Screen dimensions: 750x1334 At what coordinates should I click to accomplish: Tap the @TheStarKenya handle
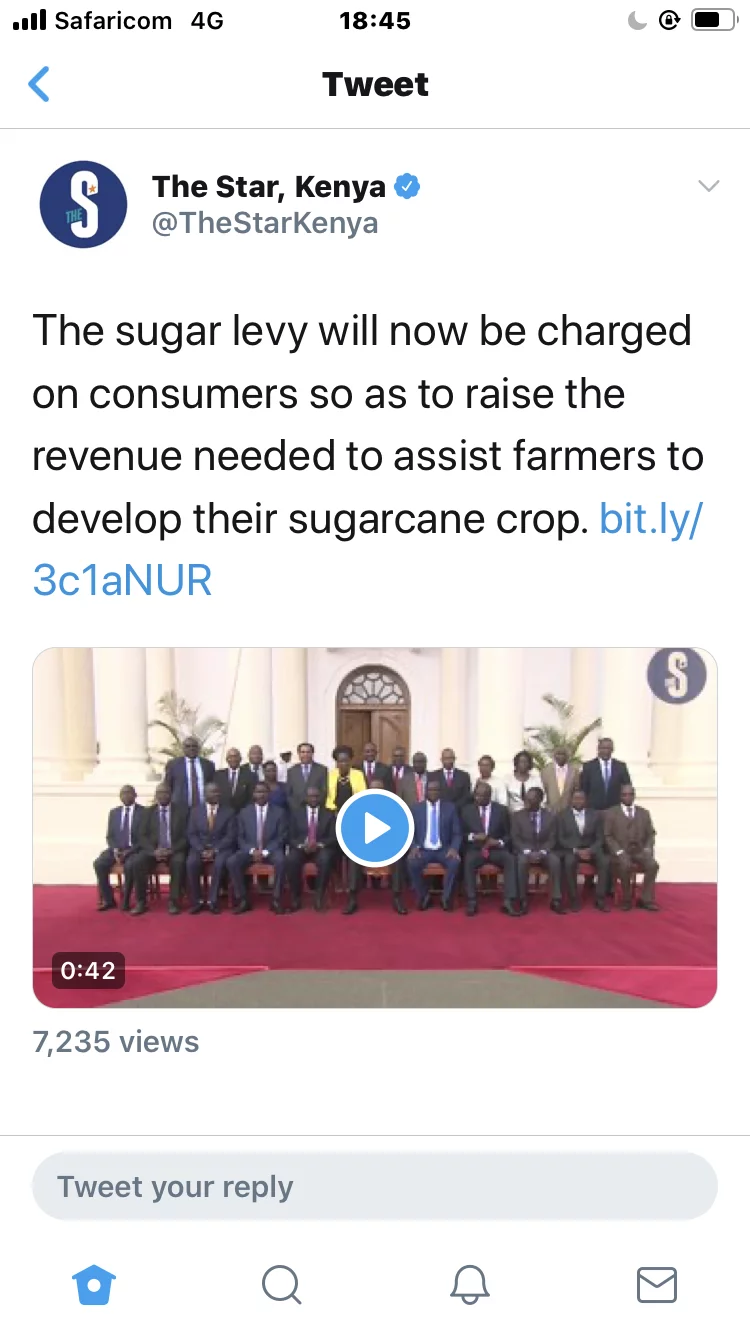(x=265, y=222)
